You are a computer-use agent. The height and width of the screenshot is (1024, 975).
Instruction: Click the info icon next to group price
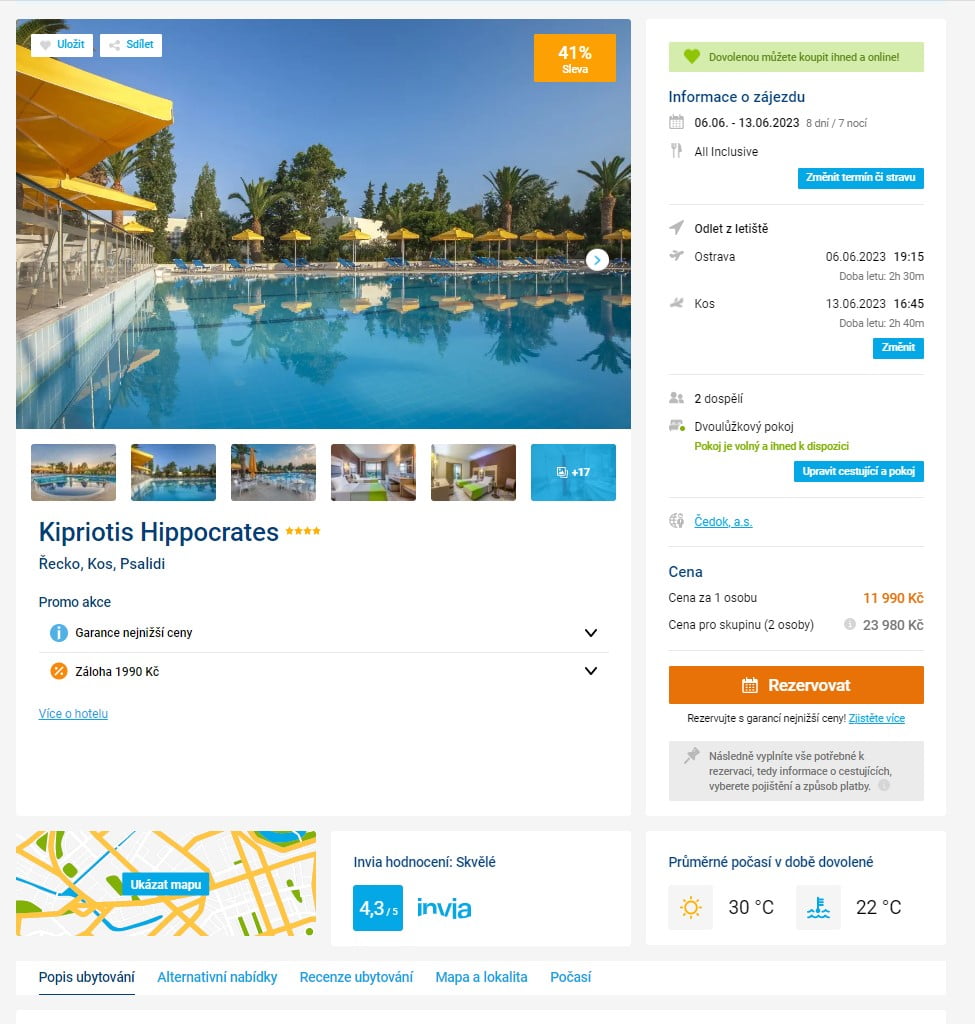[x=849, y=624]
